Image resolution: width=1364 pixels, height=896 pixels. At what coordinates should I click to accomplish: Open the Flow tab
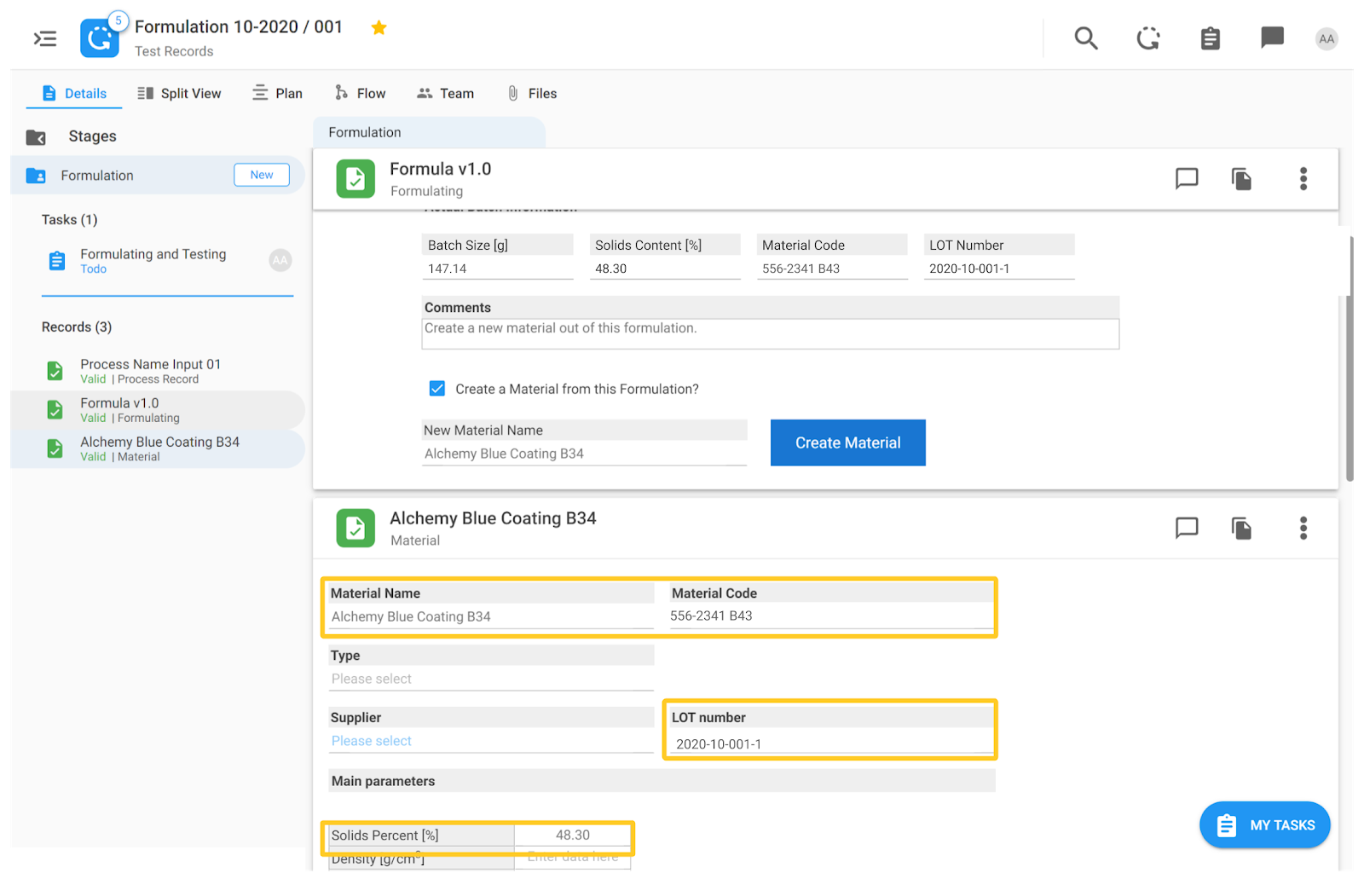361,94
